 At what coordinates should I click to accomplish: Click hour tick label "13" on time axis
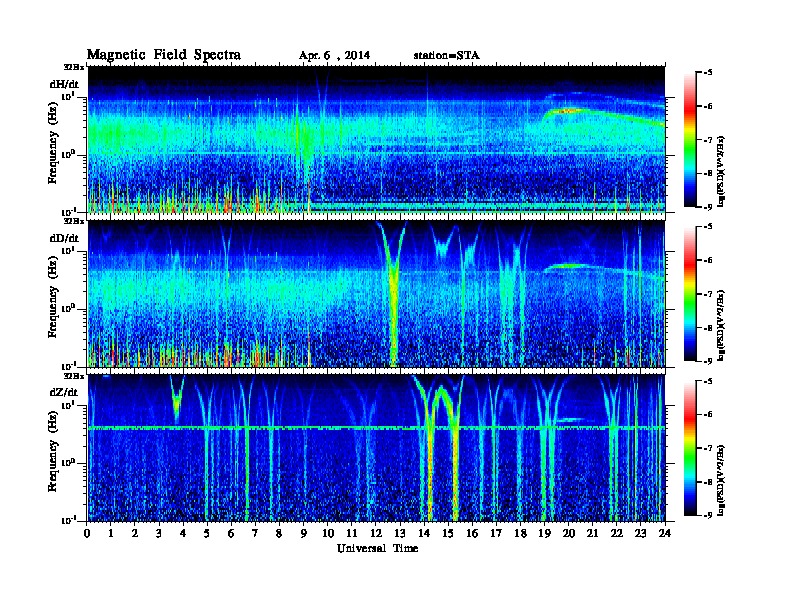(400, 533)
